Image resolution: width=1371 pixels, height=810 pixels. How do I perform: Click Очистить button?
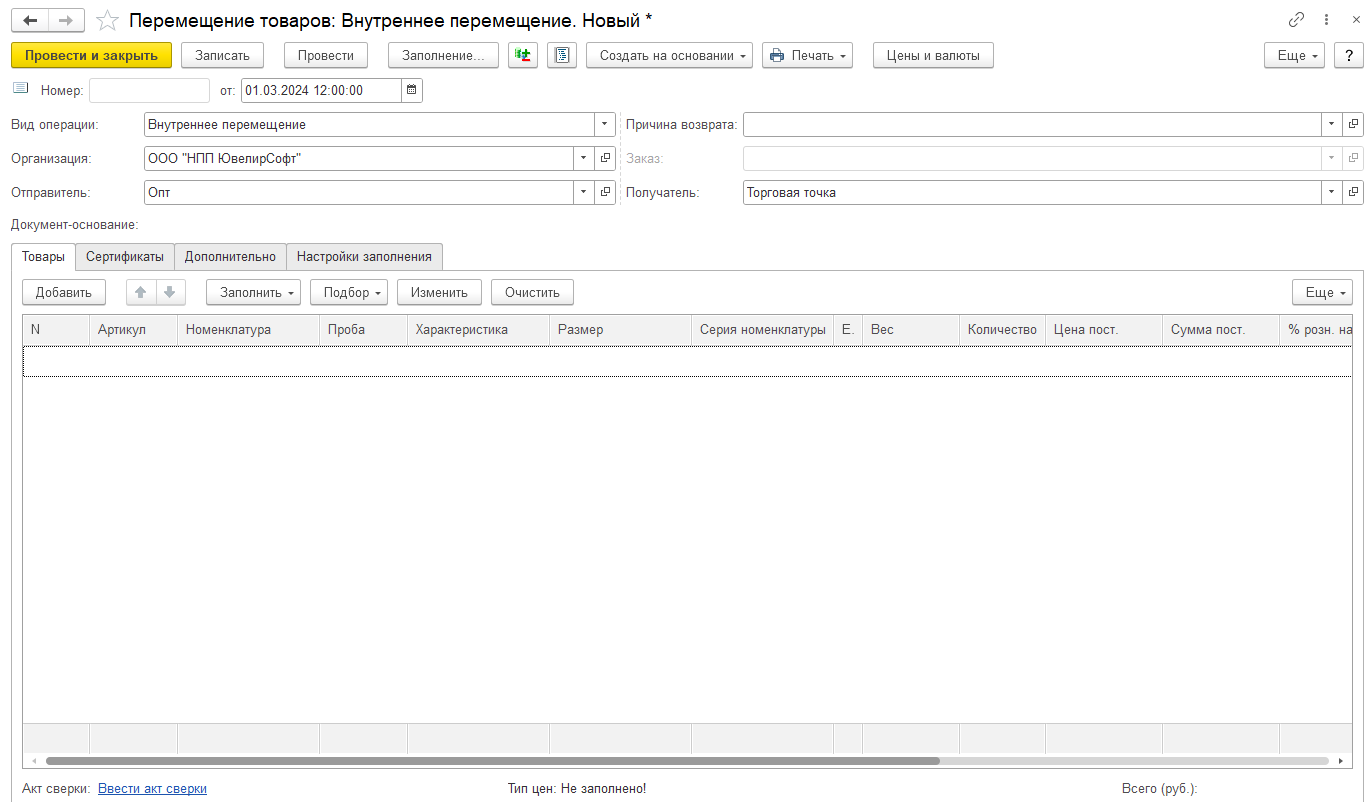coord(532,292)
